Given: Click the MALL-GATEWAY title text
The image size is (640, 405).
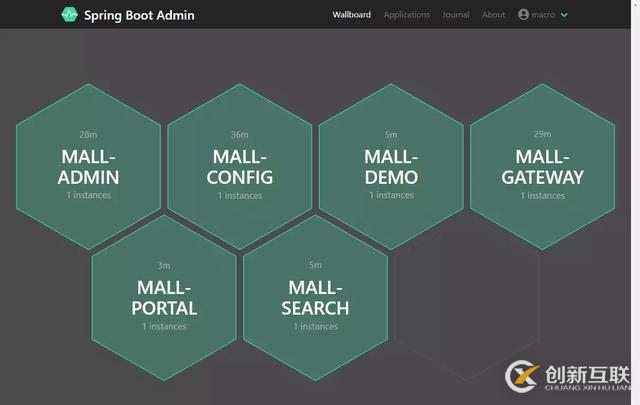Looking at the screenshot, I should pyautogui.click(x=542, y=167).
